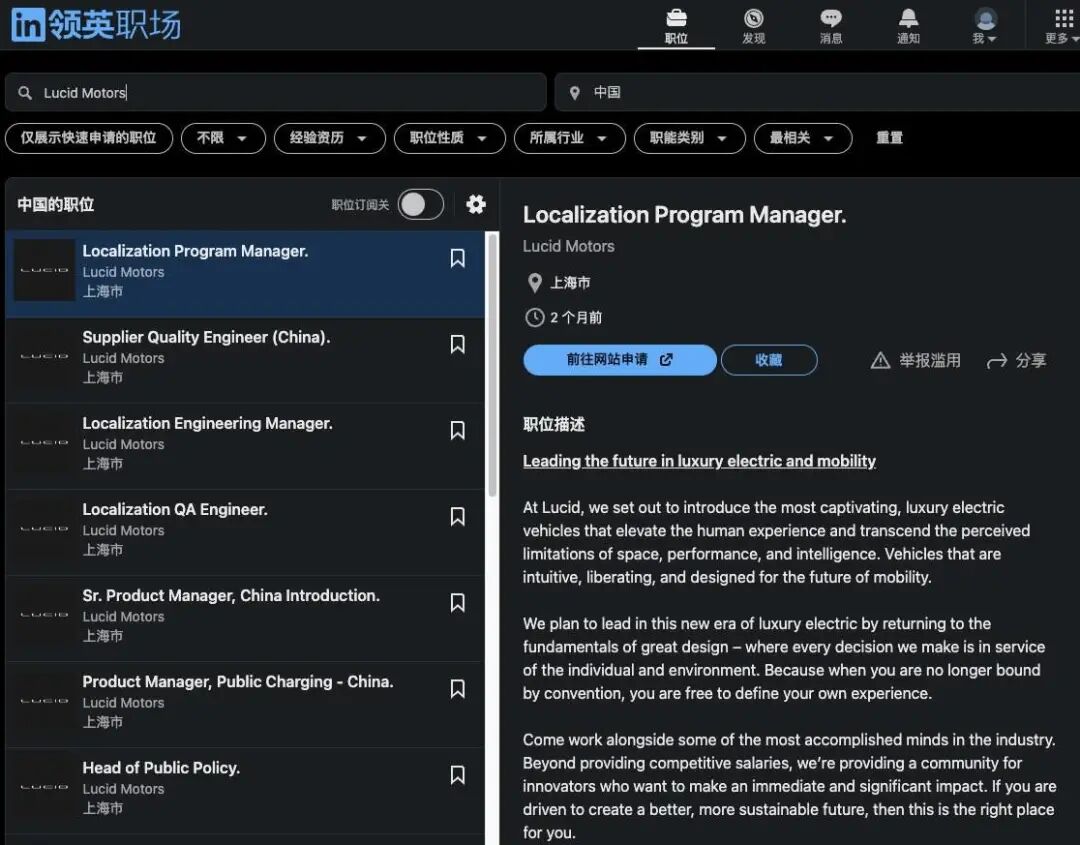Click 重置 to reset filters
Screen dimensions: 1080x845
point(889,138)
